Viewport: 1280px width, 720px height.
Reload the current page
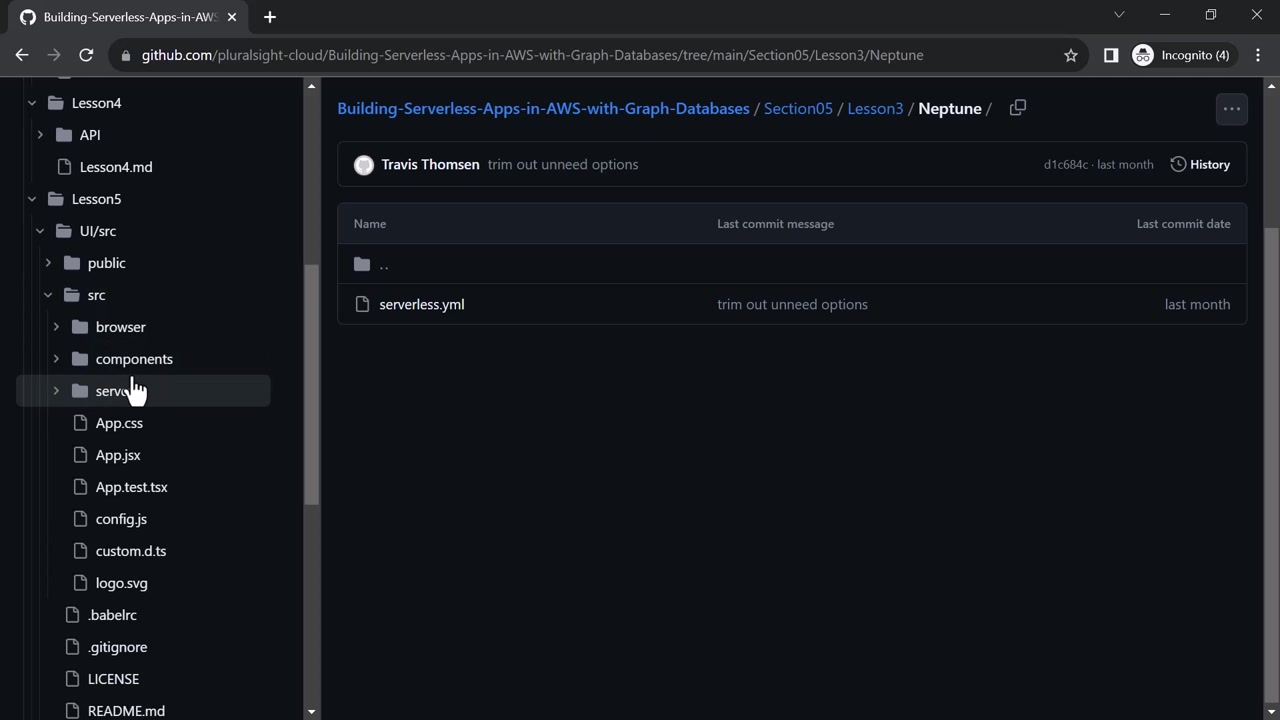tap(86, 55)
